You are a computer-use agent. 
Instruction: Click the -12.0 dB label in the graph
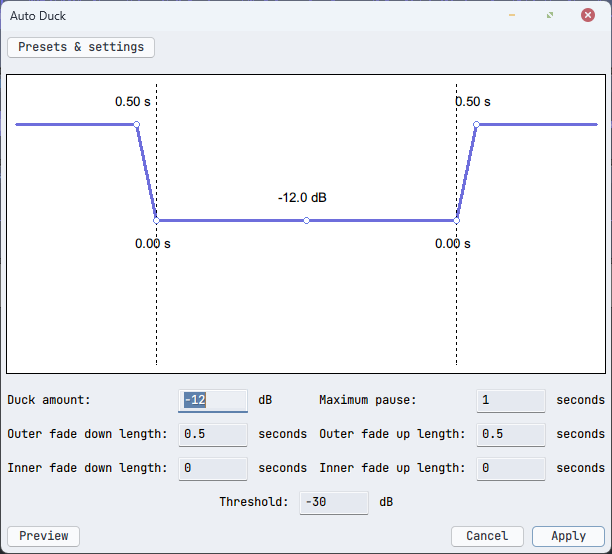[302, 198]
